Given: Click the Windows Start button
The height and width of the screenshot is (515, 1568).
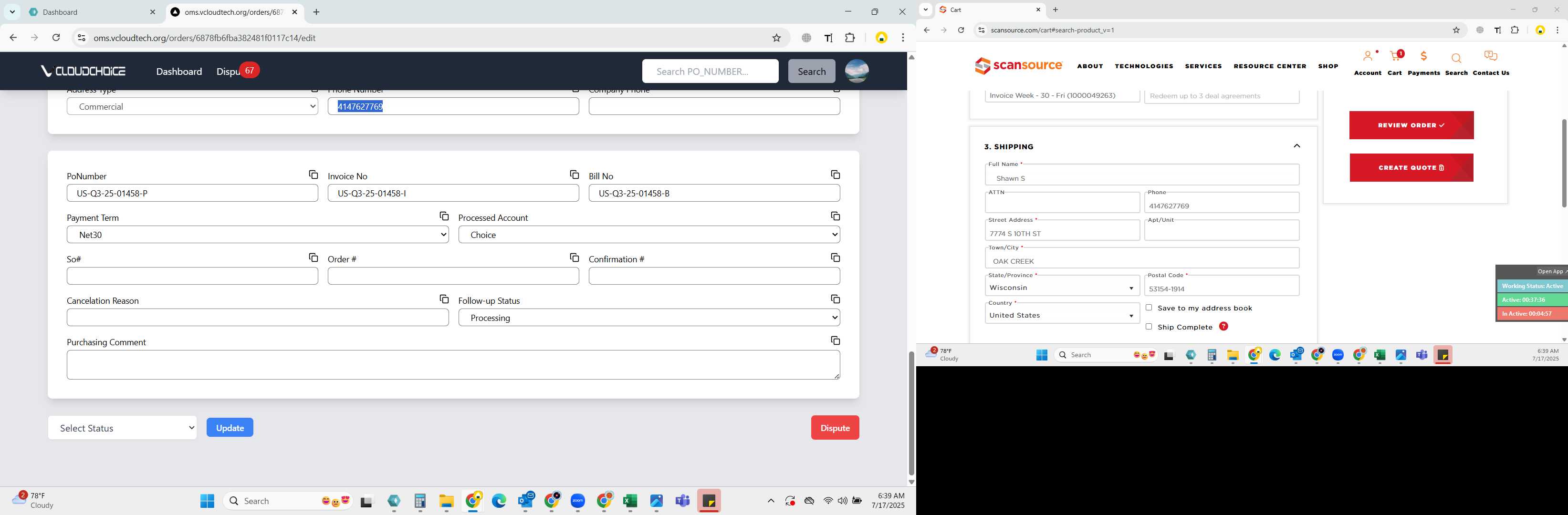Looking at the screenshot, I should [207, 501].
